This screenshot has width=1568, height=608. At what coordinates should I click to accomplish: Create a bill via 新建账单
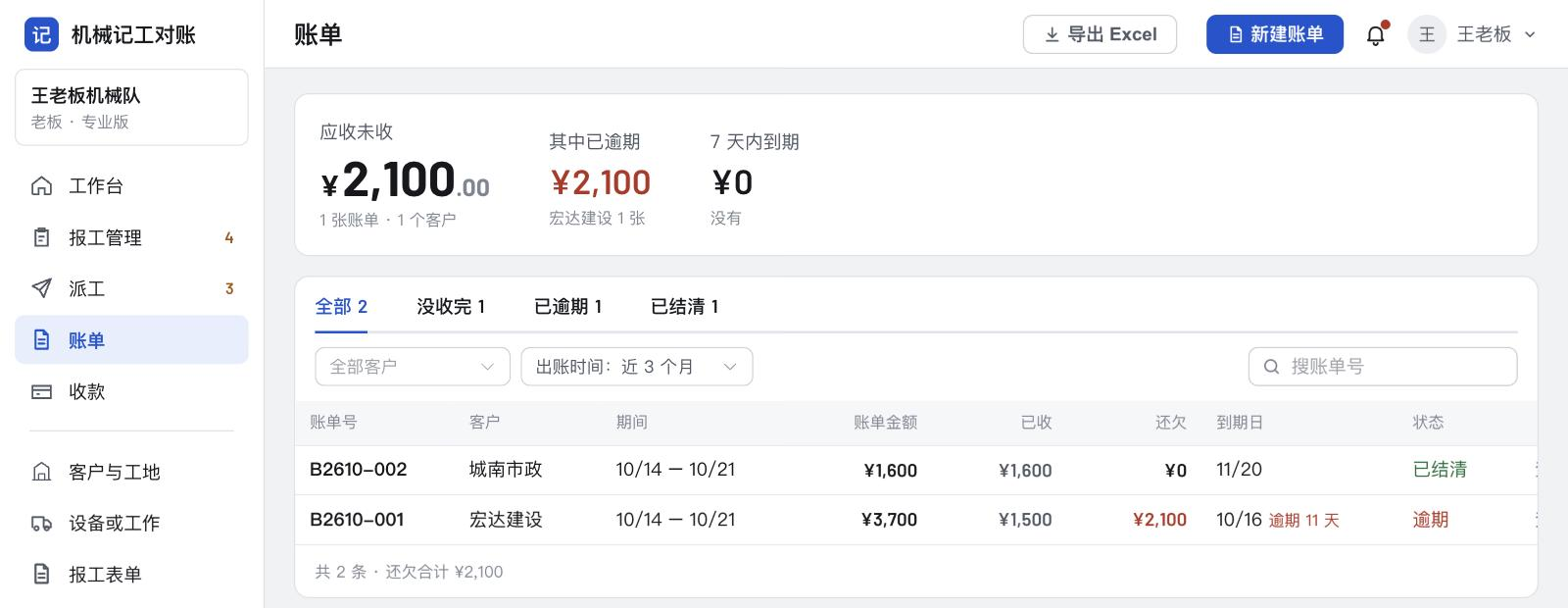coord(1274,34)
